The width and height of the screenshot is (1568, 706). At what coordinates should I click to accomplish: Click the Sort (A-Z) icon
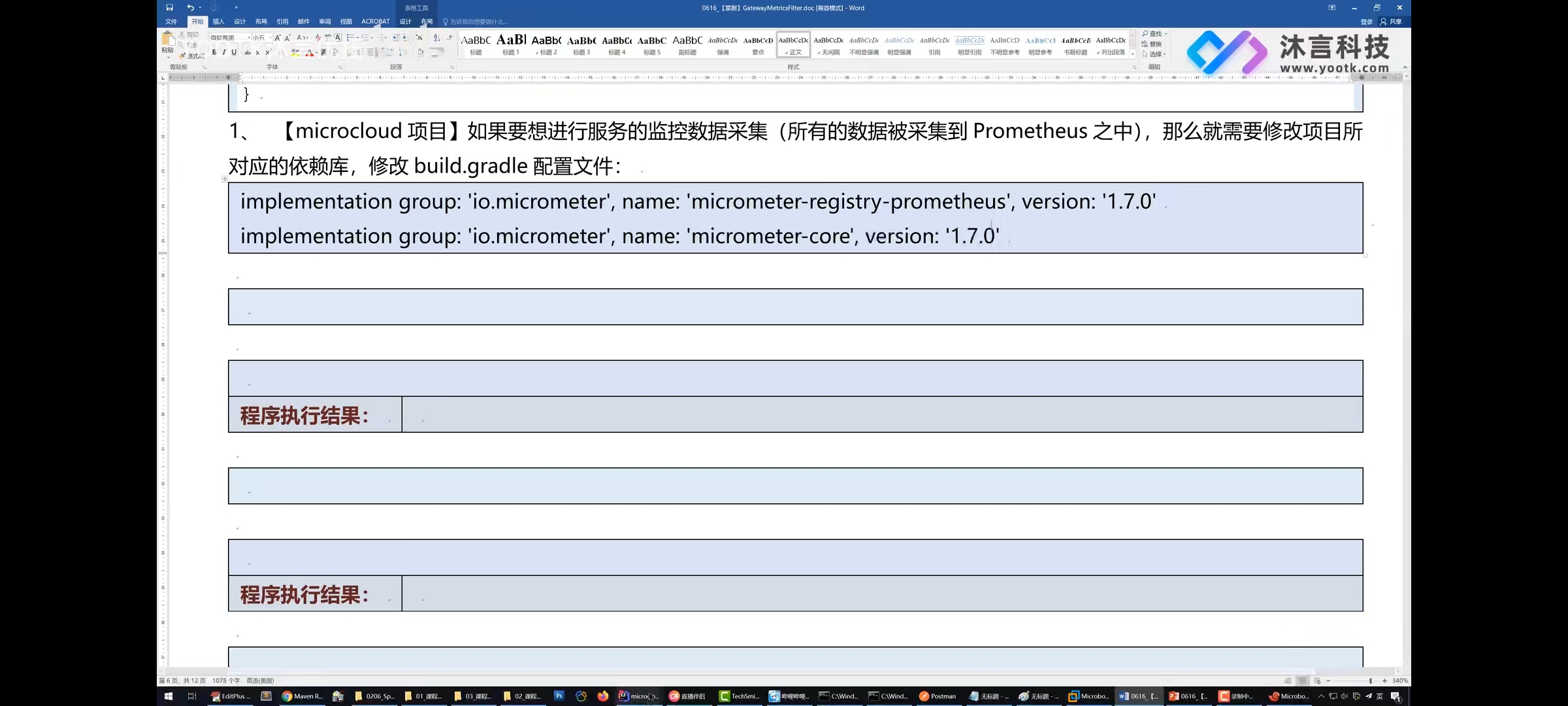point(436,38)
